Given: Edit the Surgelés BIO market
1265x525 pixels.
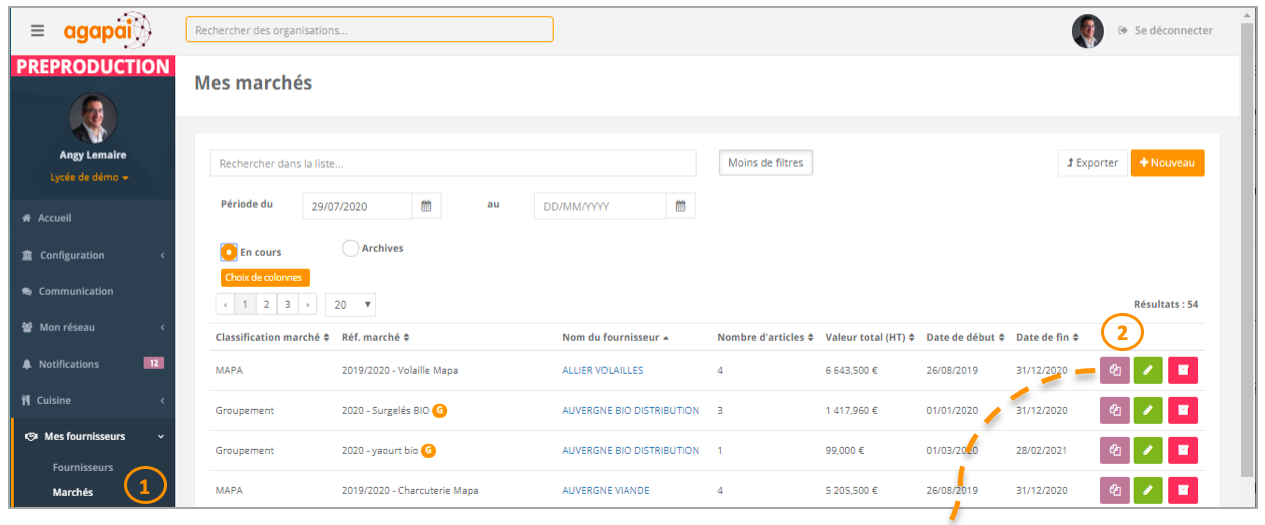Looking at the screenshot, I should click(1148, 410).
